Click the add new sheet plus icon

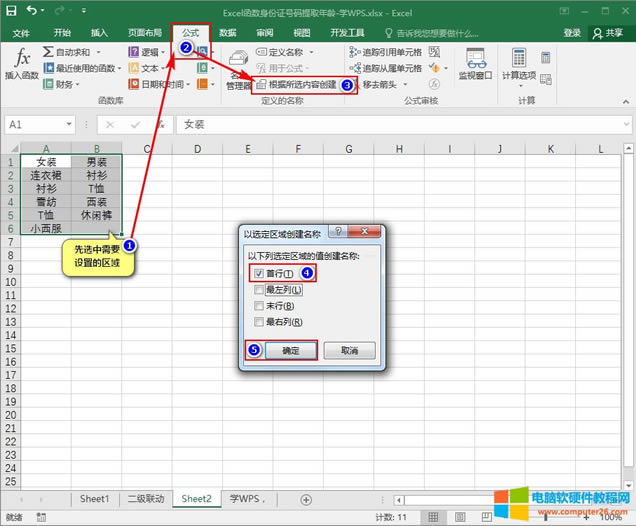coord(305,499)
